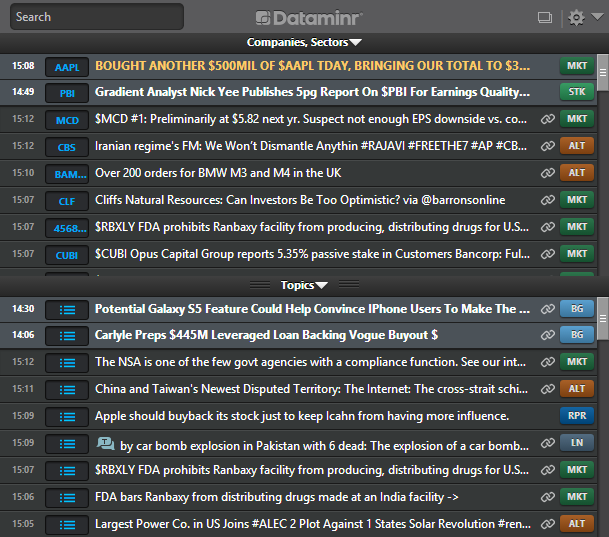Open the Gradient Analyst Nick Yee headline
The width and height of the screenshot is (609, 537).
(312, 93)
